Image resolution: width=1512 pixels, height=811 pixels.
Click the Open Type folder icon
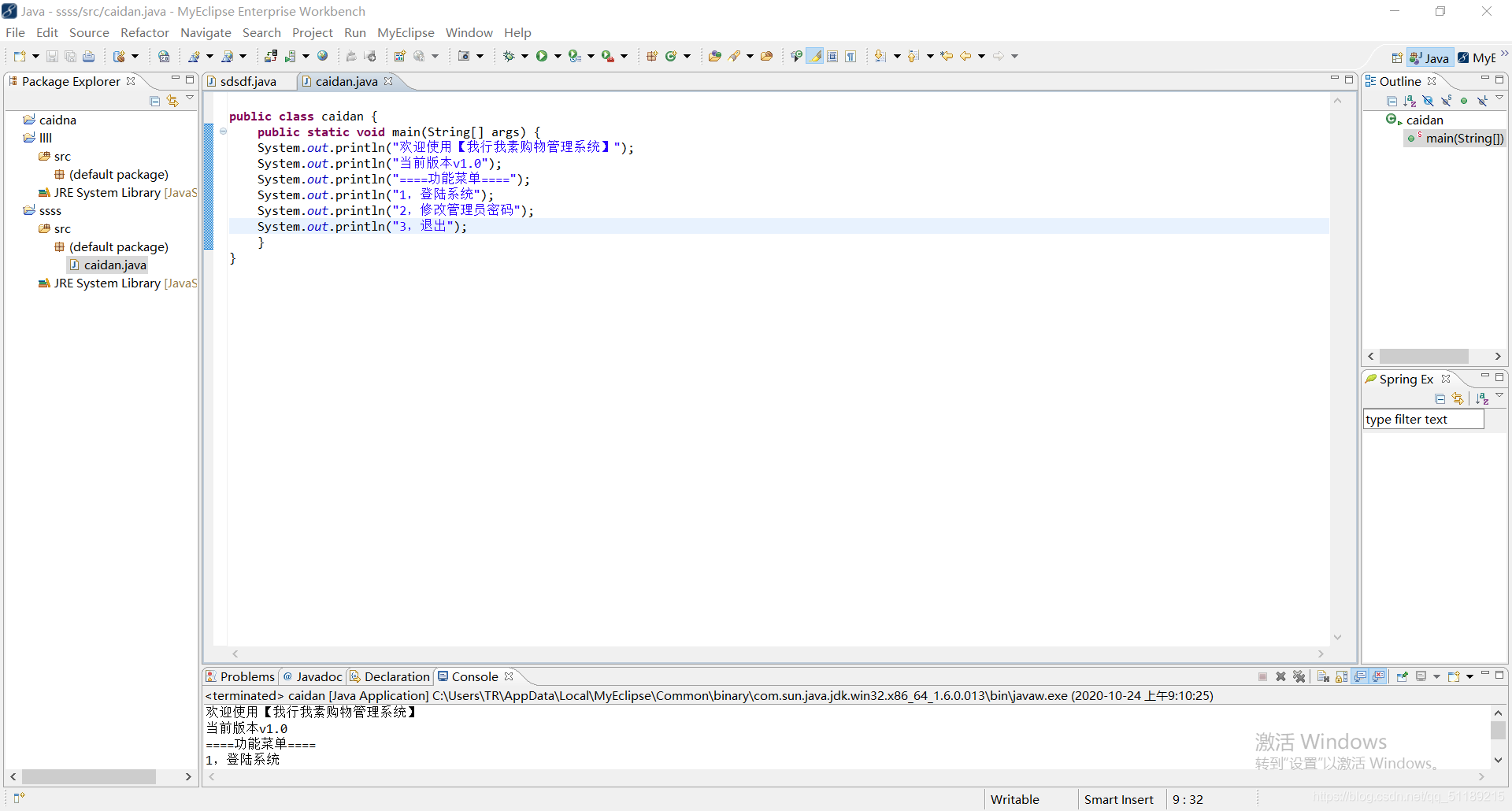[x=715, y=56]
